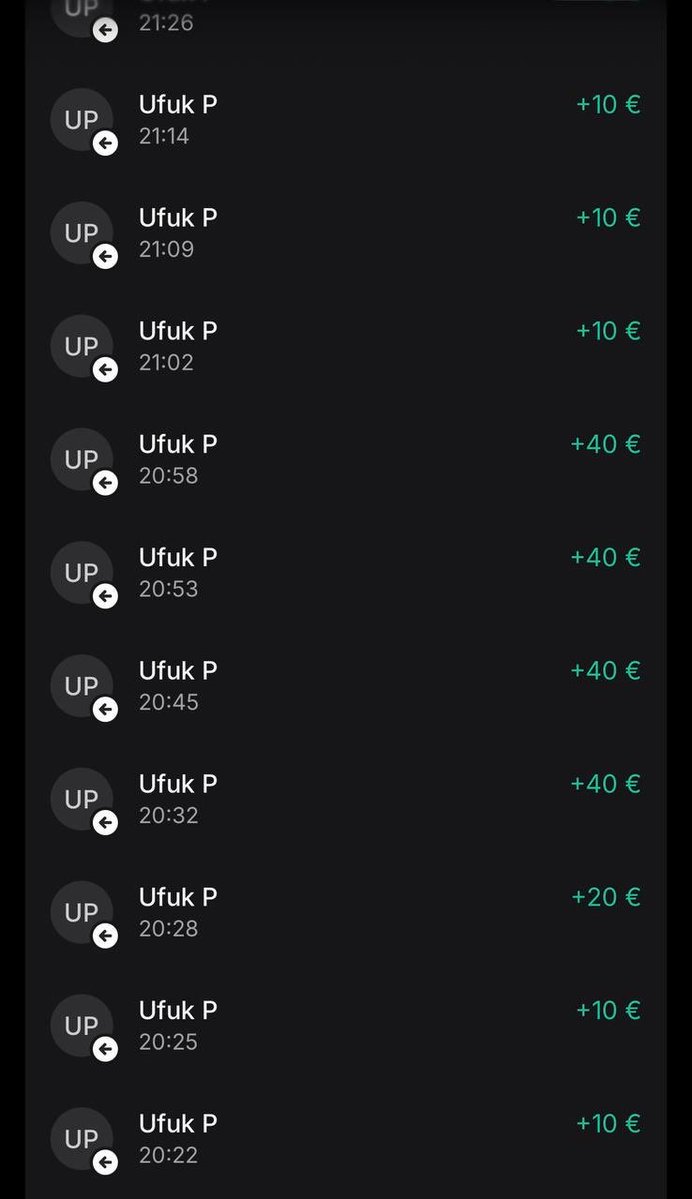Tap the incoming arrow badge on the 21:09 entry

click(106, 256)
